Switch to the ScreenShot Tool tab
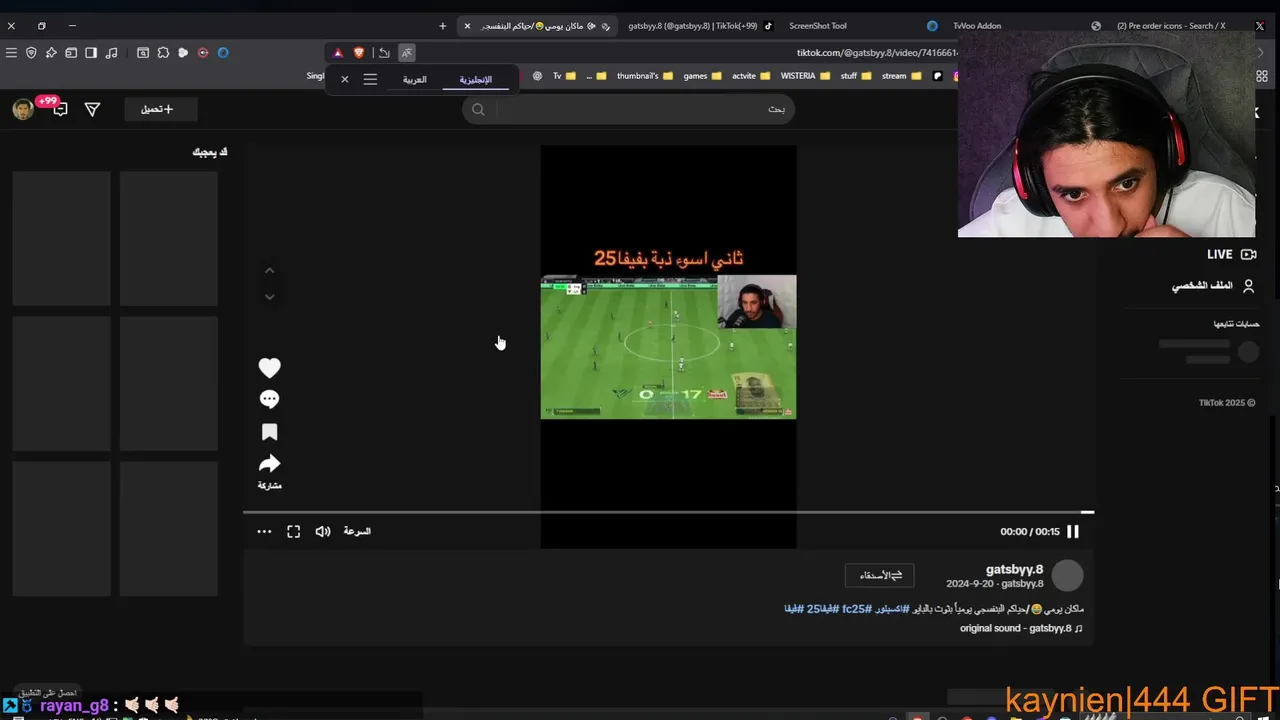The image size is (1280, 720). pos(818,26)
